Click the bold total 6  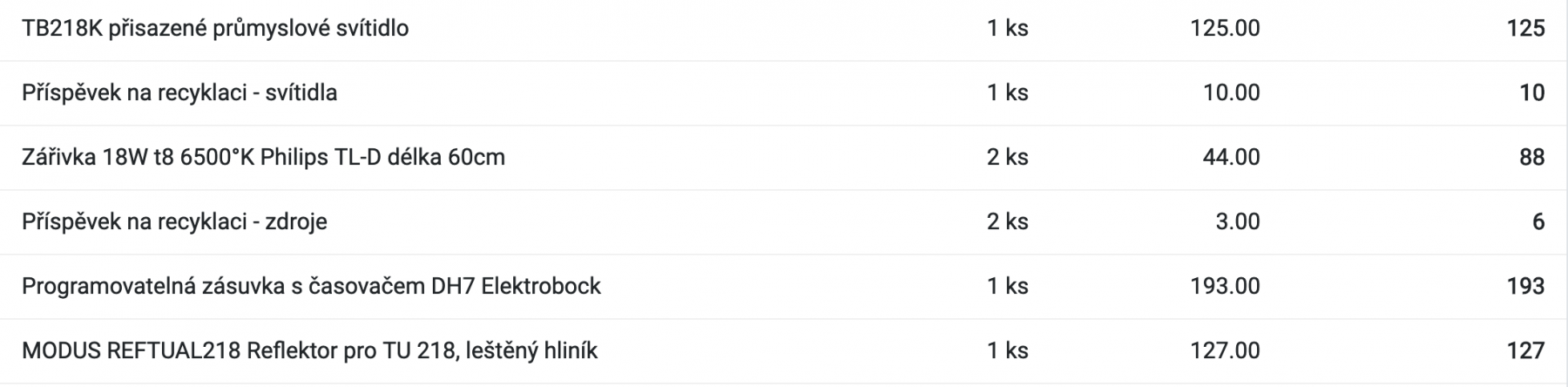point(1538,221)
